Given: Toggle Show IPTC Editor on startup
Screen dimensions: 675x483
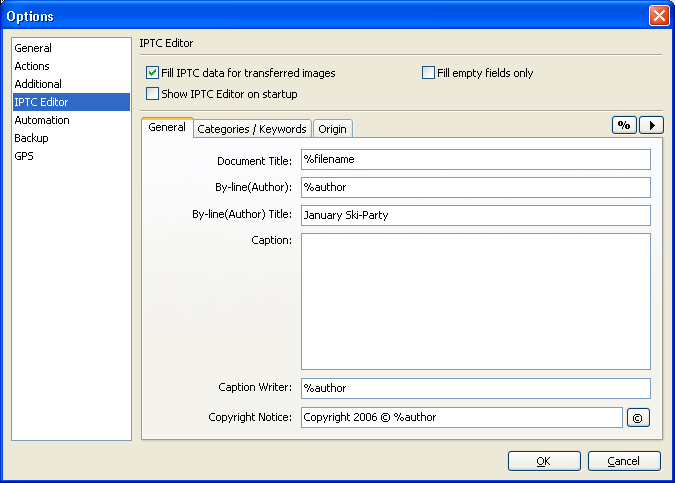Looking at the screenshot, I should click(152, 94).
